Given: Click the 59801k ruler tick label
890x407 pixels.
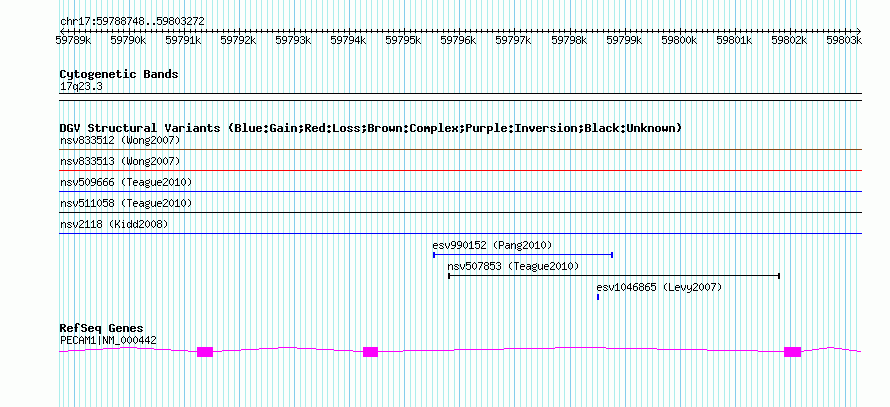Looking at the screenshot, I should (734, 40).
